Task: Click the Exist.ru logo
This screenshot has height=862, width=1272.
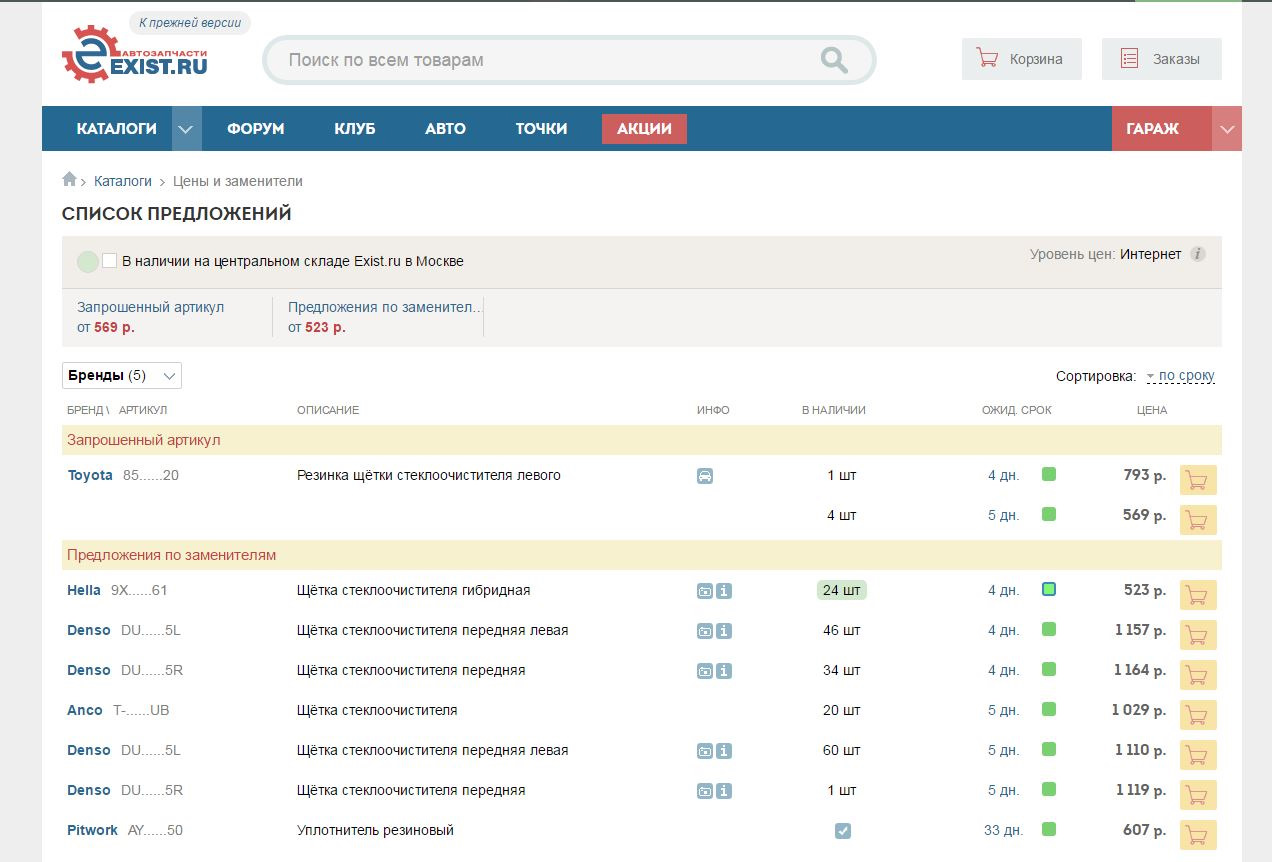Action: click(135, 55)
